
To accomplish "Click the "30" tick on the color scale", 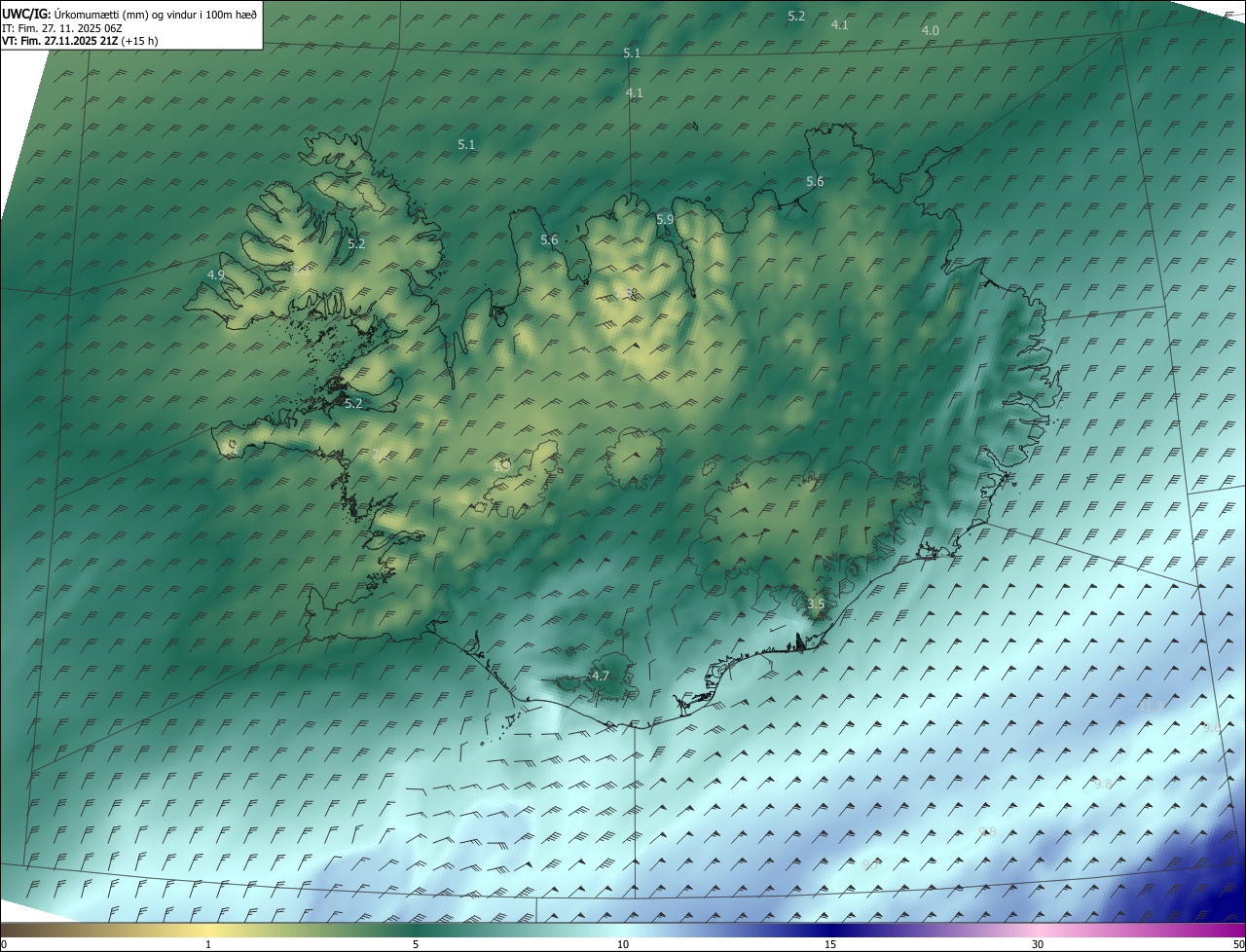I will (x=1038, y=944).
